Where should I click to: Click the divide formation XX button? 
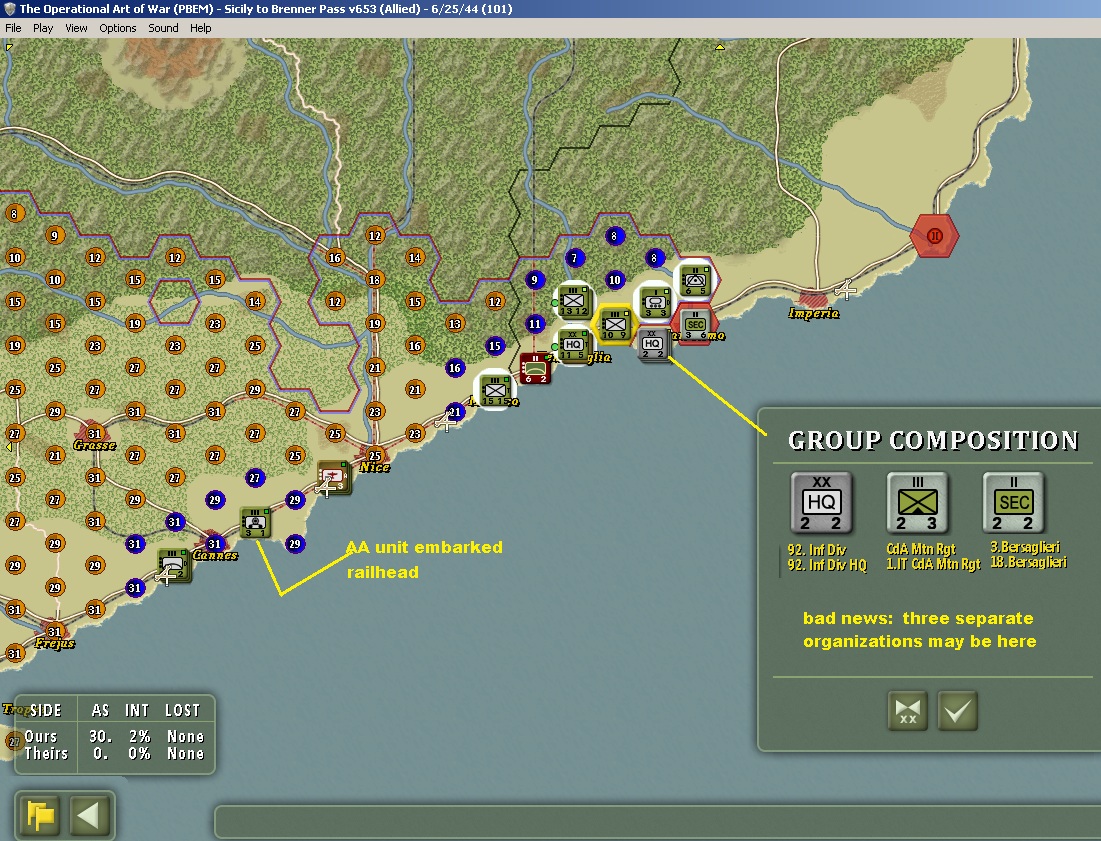[x=908, y=711]
